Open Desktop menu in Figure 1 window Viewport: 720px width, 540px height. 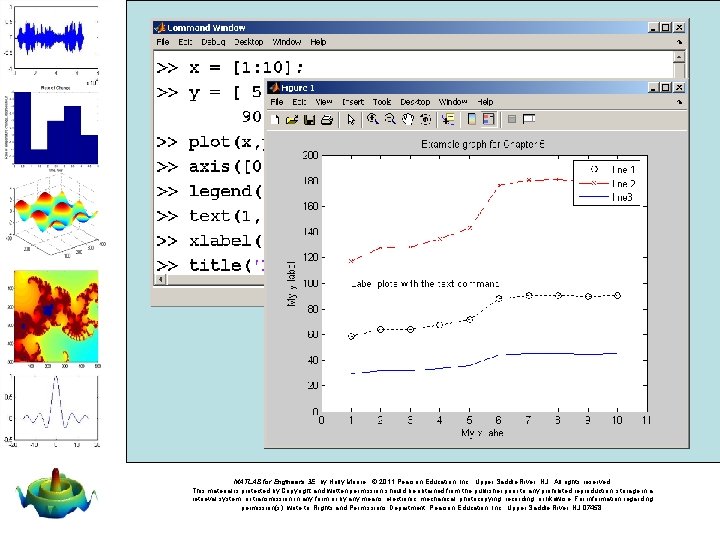click(415, 102)
